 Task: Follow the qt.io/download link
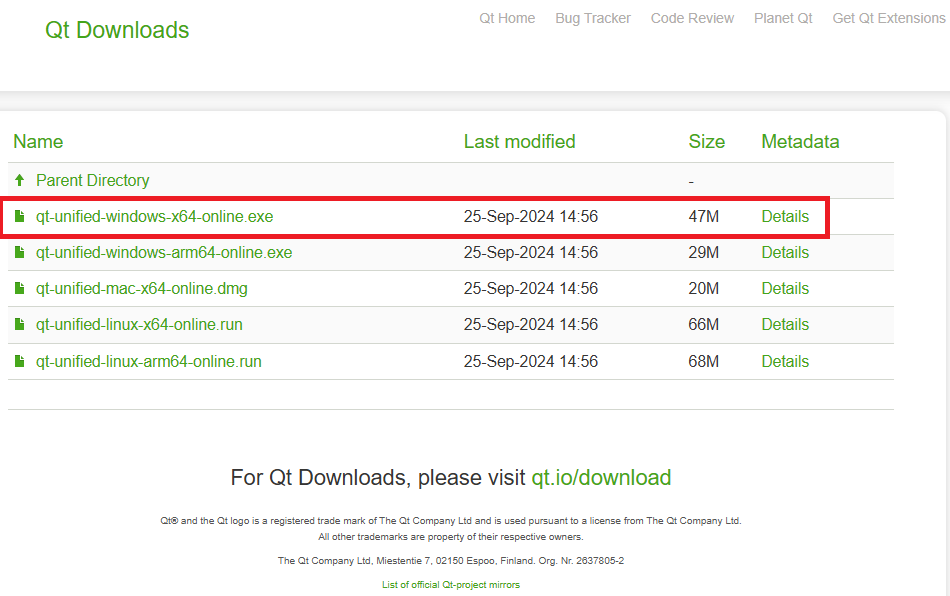tap(601, 478)
